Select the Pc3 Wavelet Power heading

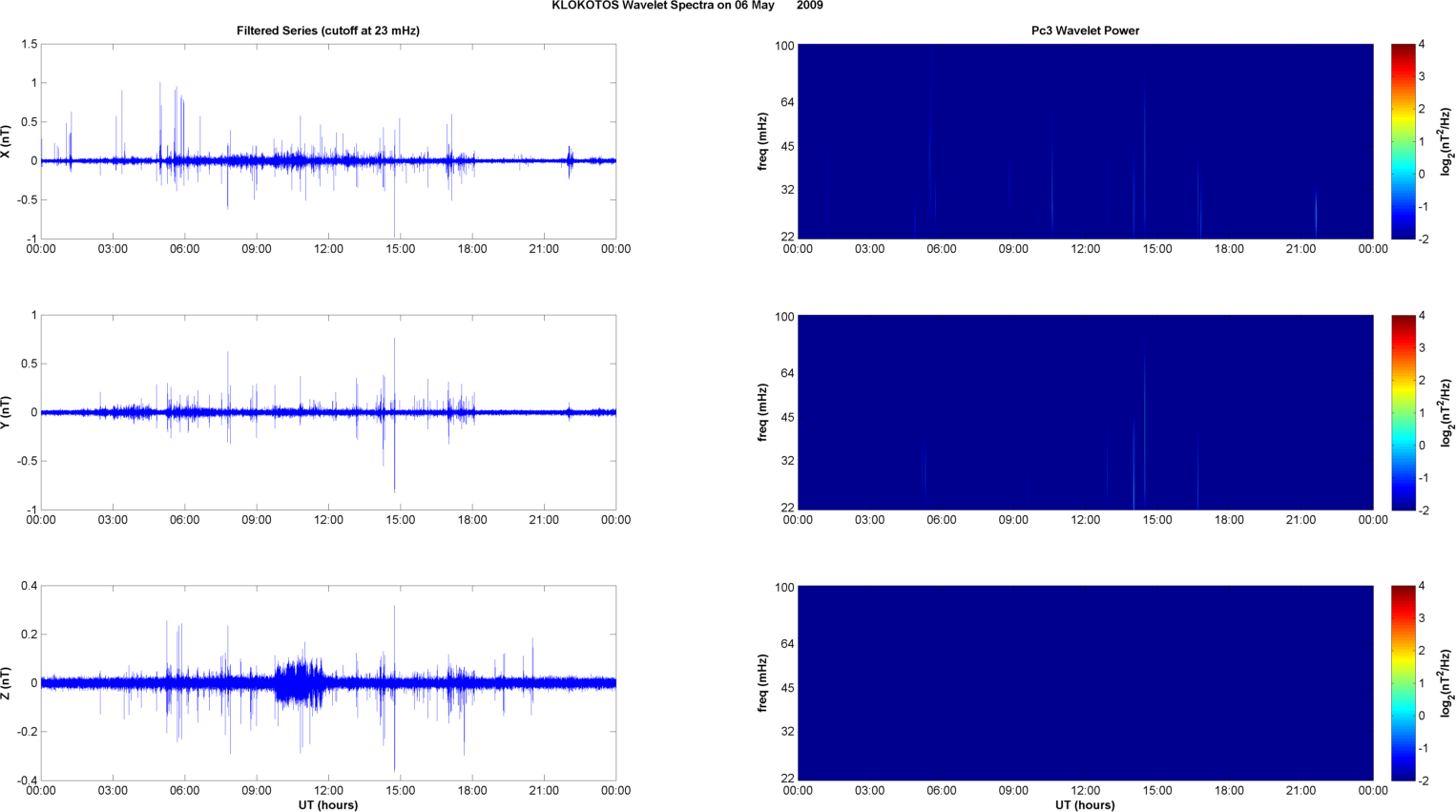click(x=1085, y=31)
